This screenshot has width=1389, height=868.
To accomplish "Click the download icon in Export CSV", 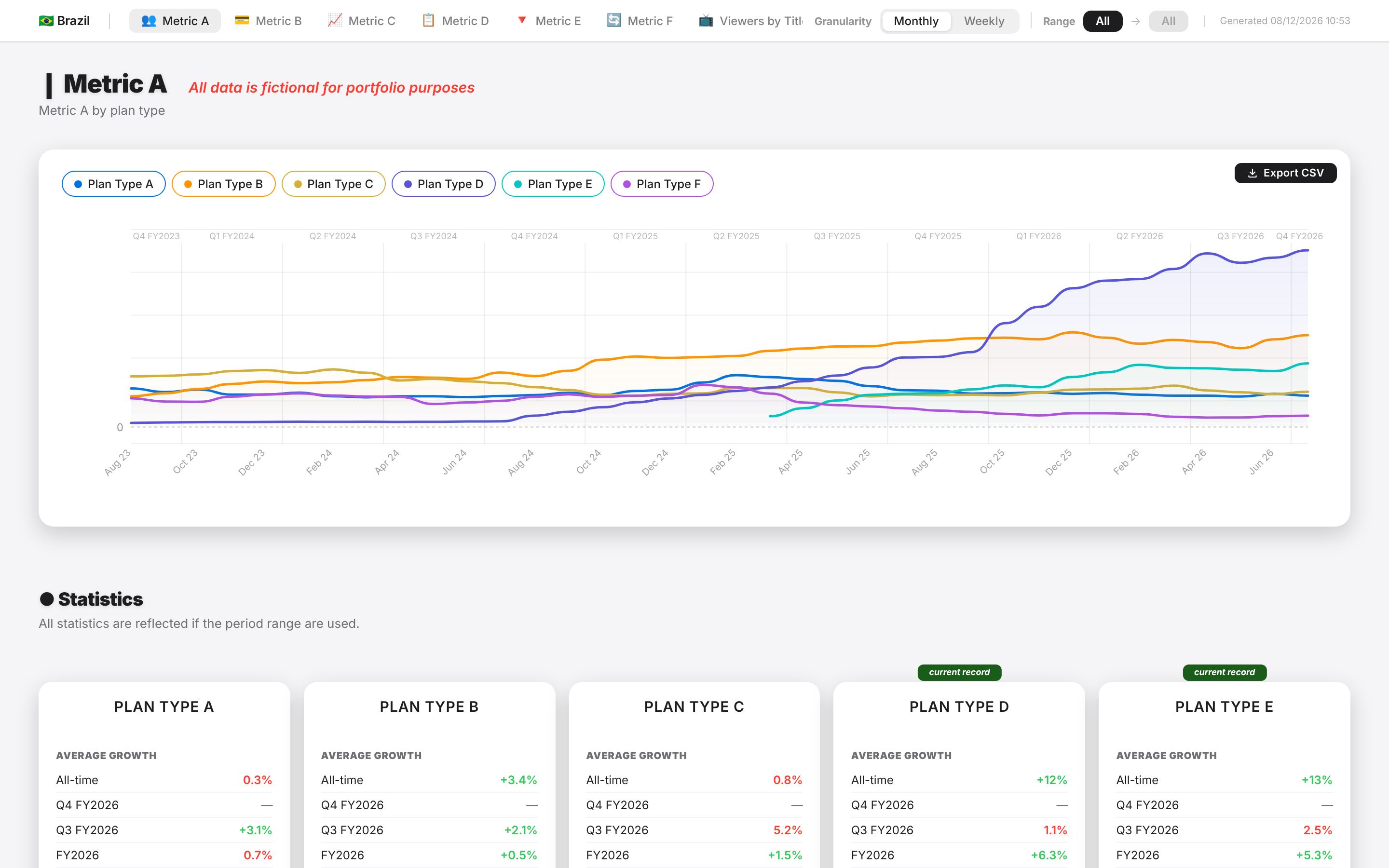I will [1253, 174].
